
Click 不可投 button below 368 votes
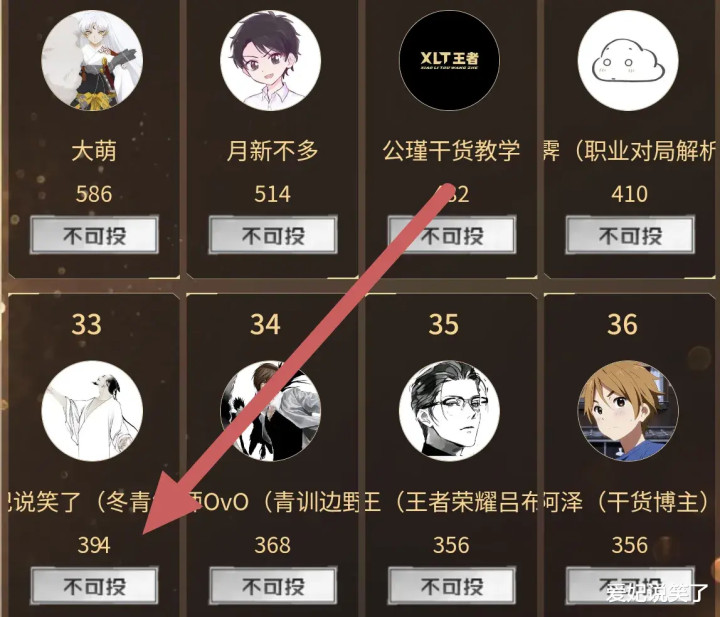273,586
